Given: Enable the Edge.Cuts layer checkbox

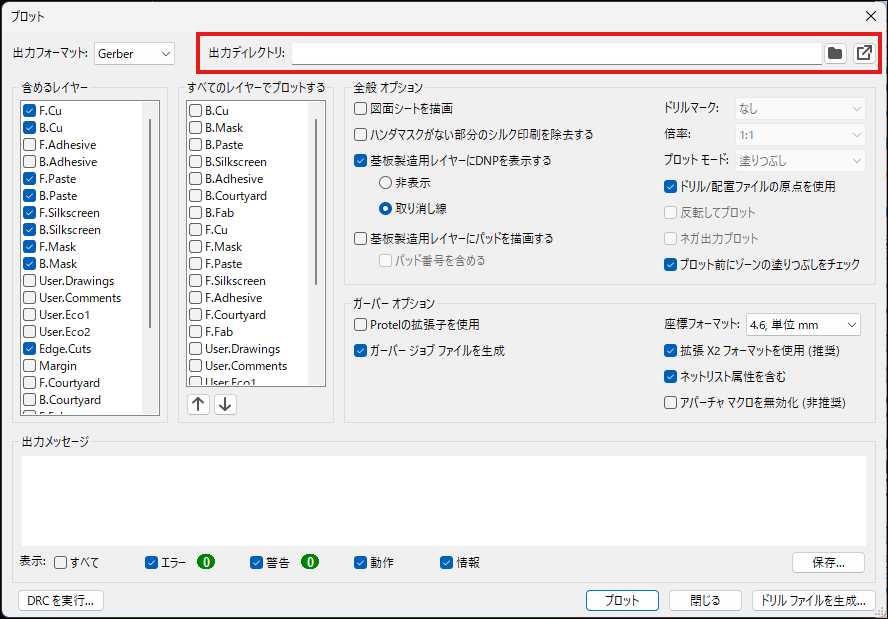Looking at the screenshot, I should coord(30,349).
